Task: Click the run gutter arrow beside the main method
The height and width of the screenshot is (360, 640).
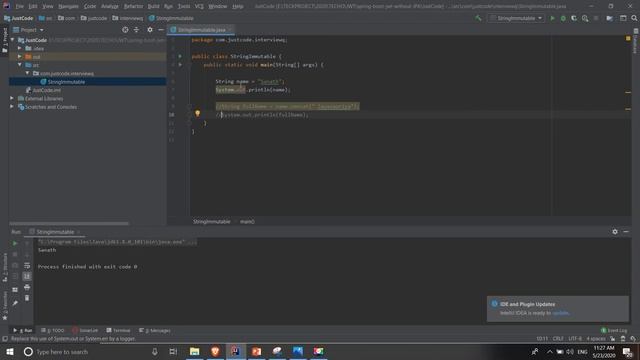Action: click(180, 64)
